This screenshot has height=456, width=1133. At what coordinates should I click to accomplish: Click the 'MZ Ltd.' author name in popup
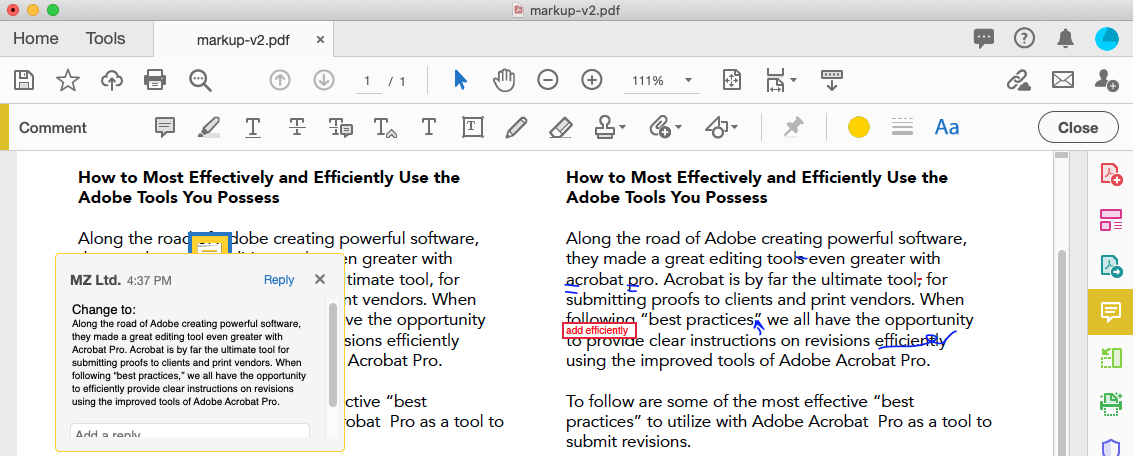[95, 280]
